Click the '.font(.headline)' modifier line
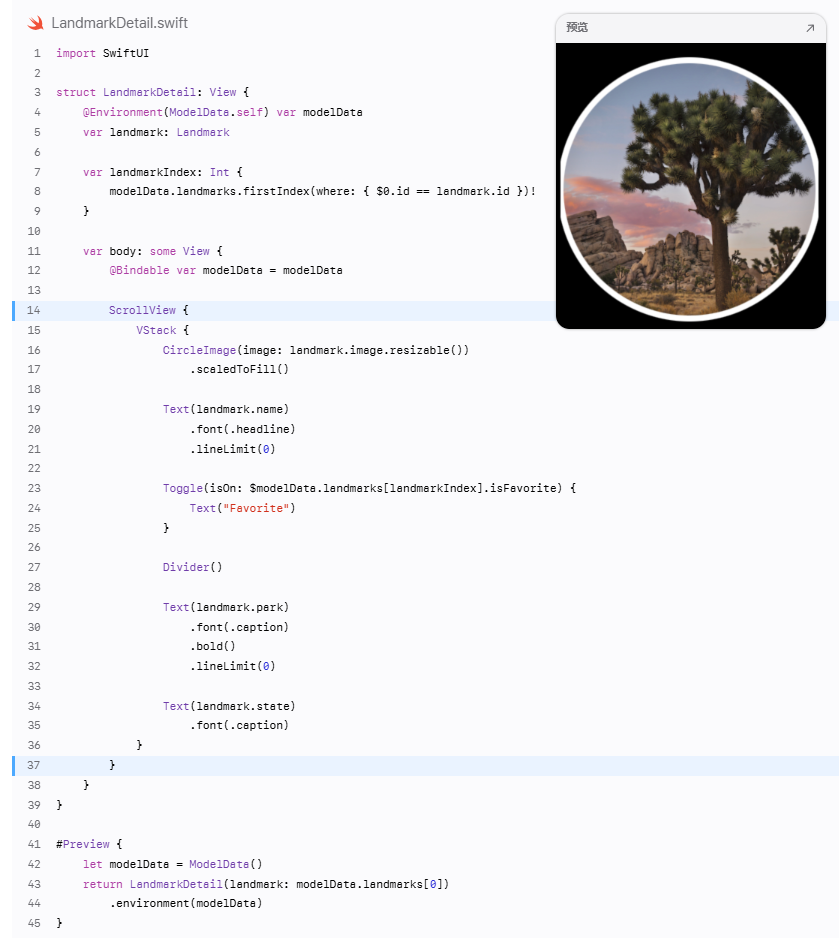This screenshot has height=938, width=839. (x=243, y=429)
